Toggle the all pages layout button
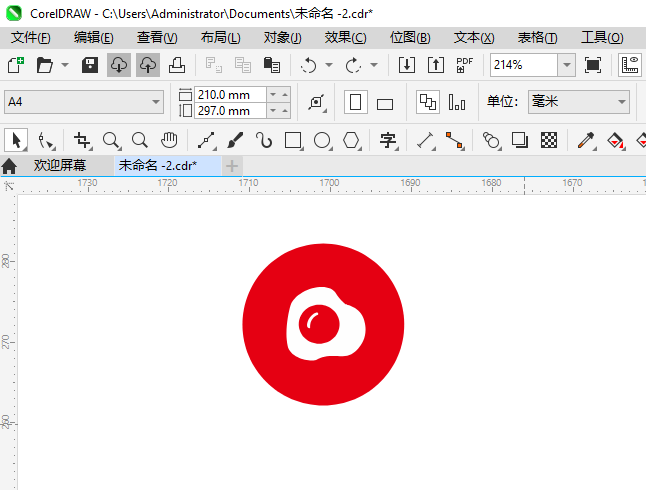The image size is (646, 490). pos(428,102)
